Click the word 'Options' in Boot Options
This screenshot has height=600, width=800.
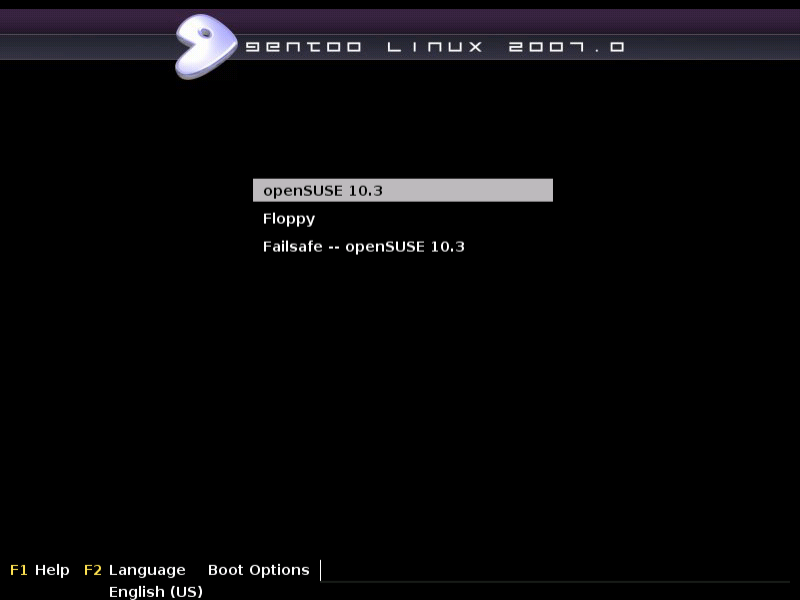pos(280,570)
